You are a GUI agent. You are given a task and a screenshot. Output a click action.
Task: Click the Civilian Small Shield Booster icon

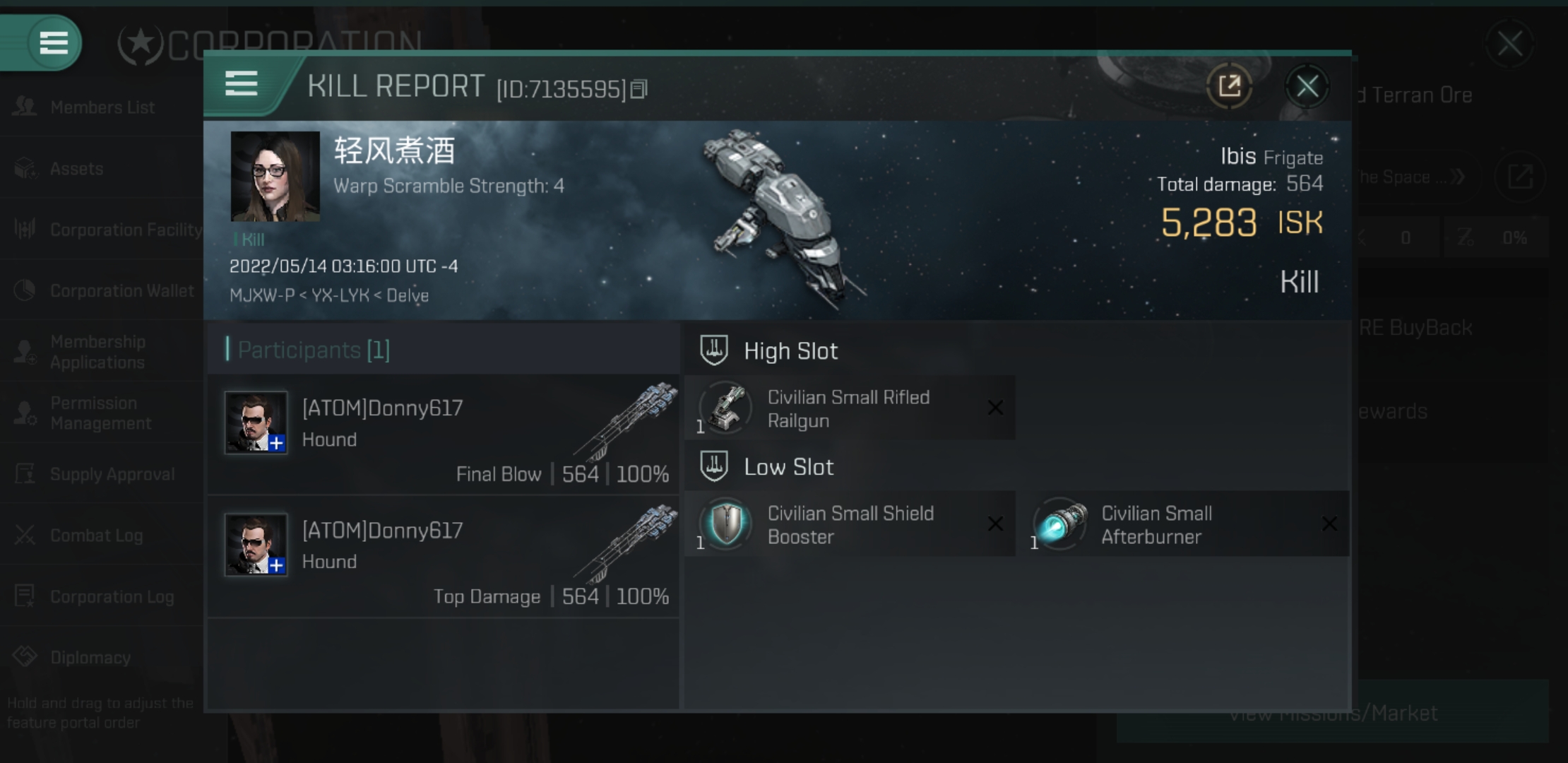tap(728, 523)
